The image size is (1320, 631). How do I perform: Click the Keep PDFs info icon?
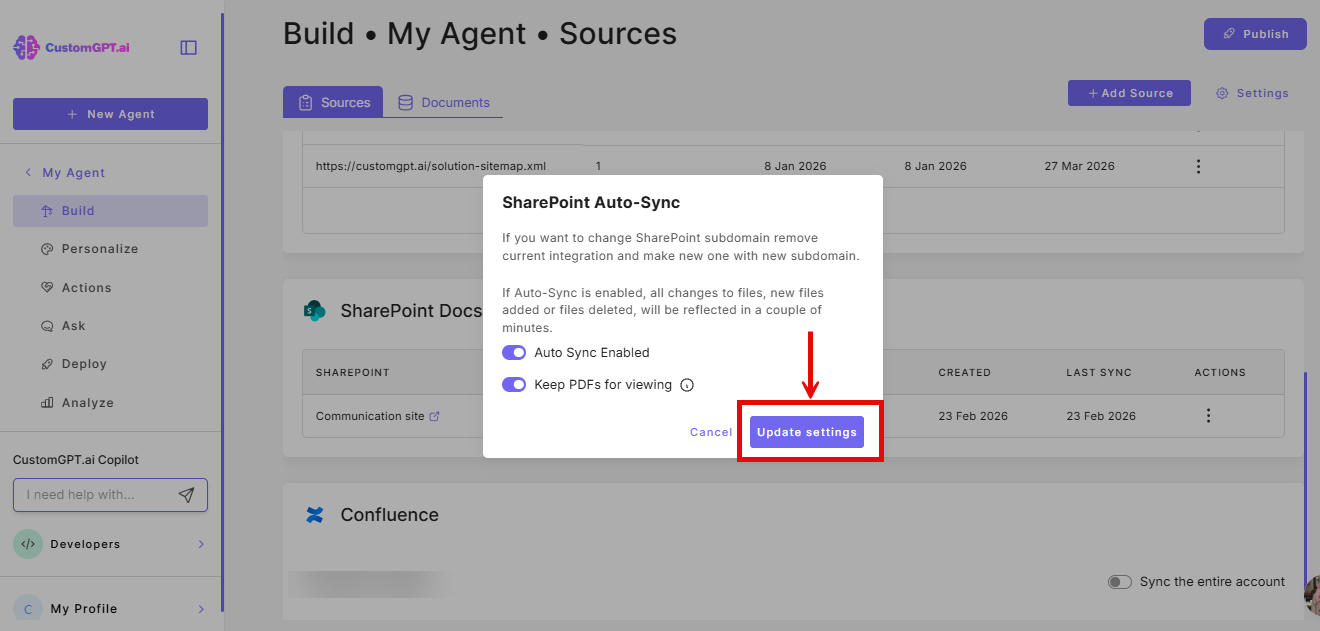coord(687,385)
